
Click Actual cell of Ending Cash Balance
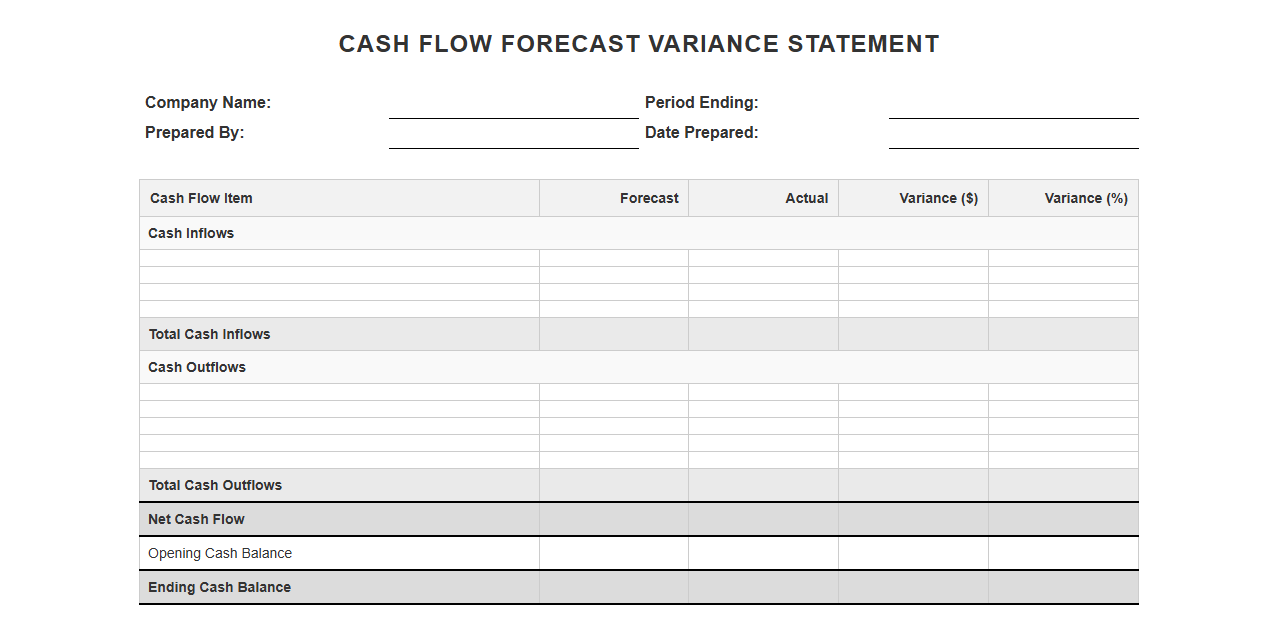coord(764,587)
